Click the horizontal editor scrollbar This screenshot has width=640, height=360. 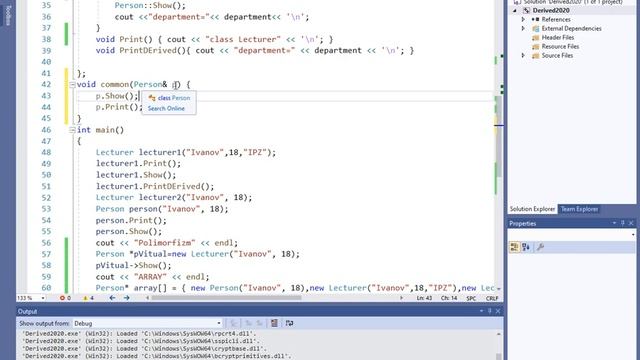227,298
